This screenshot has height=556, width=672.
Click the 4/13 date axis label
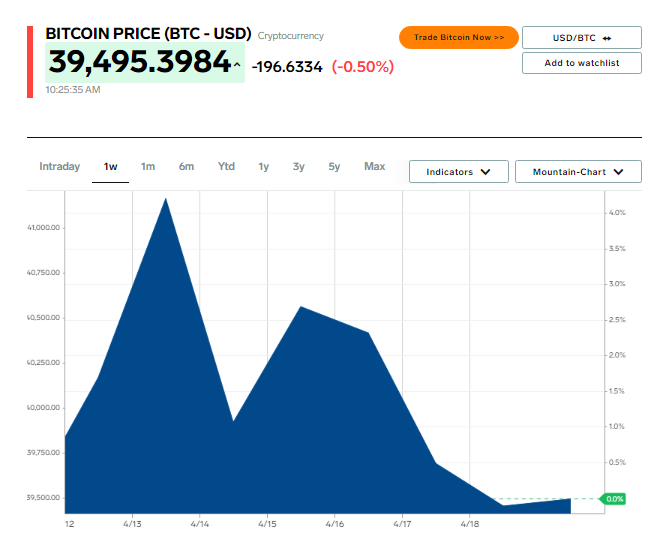point(132,524)
